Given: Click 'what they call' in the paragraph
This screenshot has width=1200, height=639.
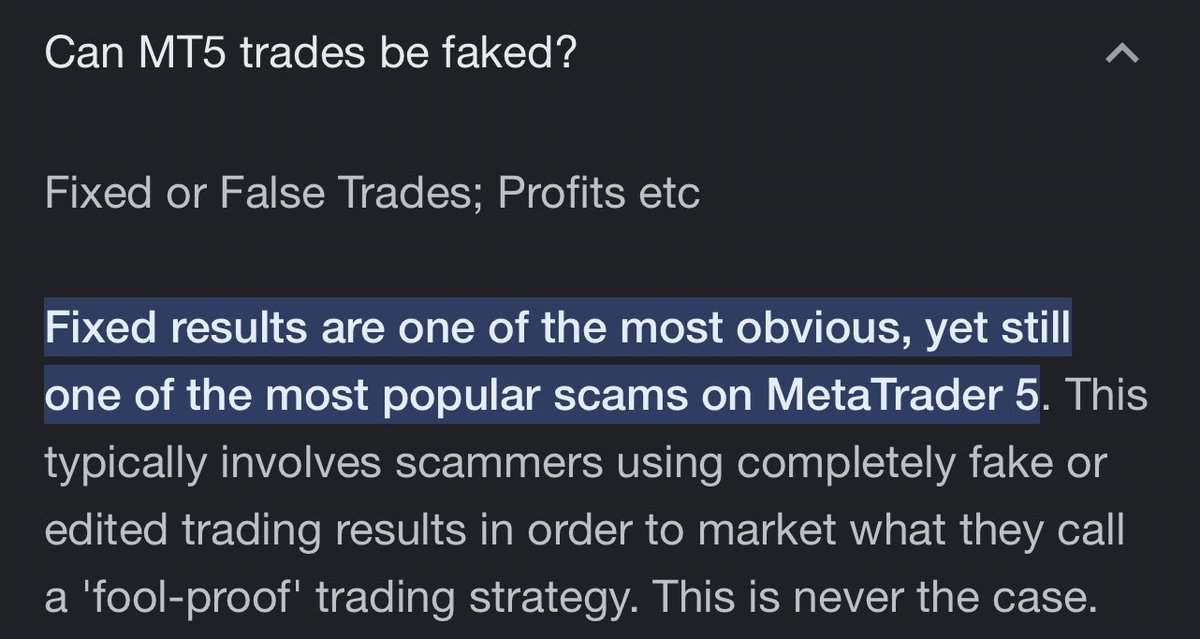Looking at the screenshot, I should click(1014, 529).
